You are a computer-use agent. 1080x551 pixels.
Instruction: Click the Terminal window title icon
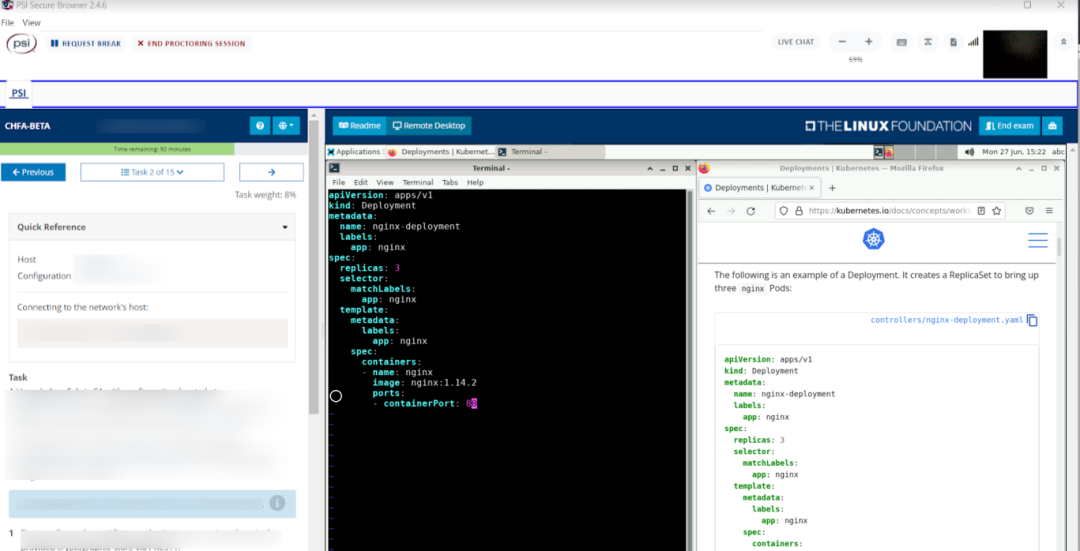(x=333, y=167)
